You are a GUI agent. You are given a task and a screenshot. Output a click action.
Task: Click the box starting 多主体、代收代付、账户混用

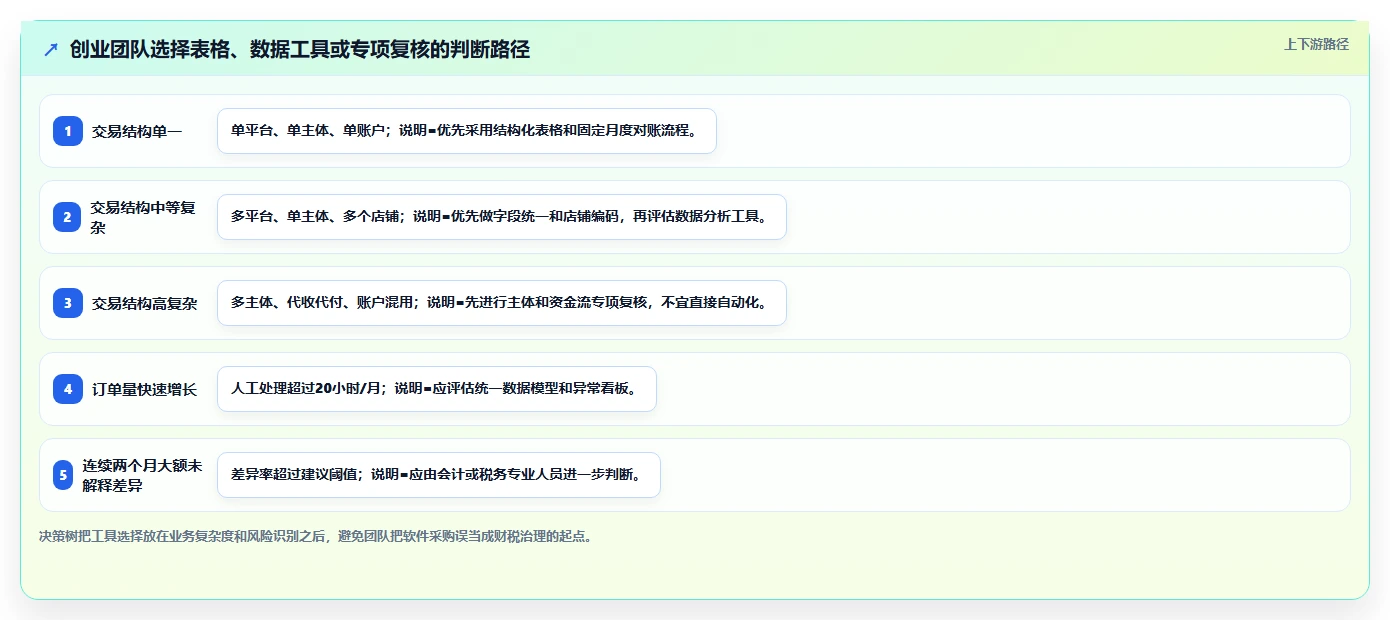click(x=502, y=303)
